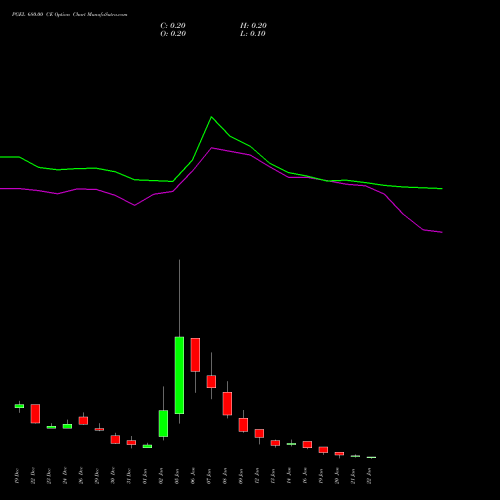This screenshot has height=500, width=500.
Task: Click the peak of the purple indicator line
Action: pos(212,148)
